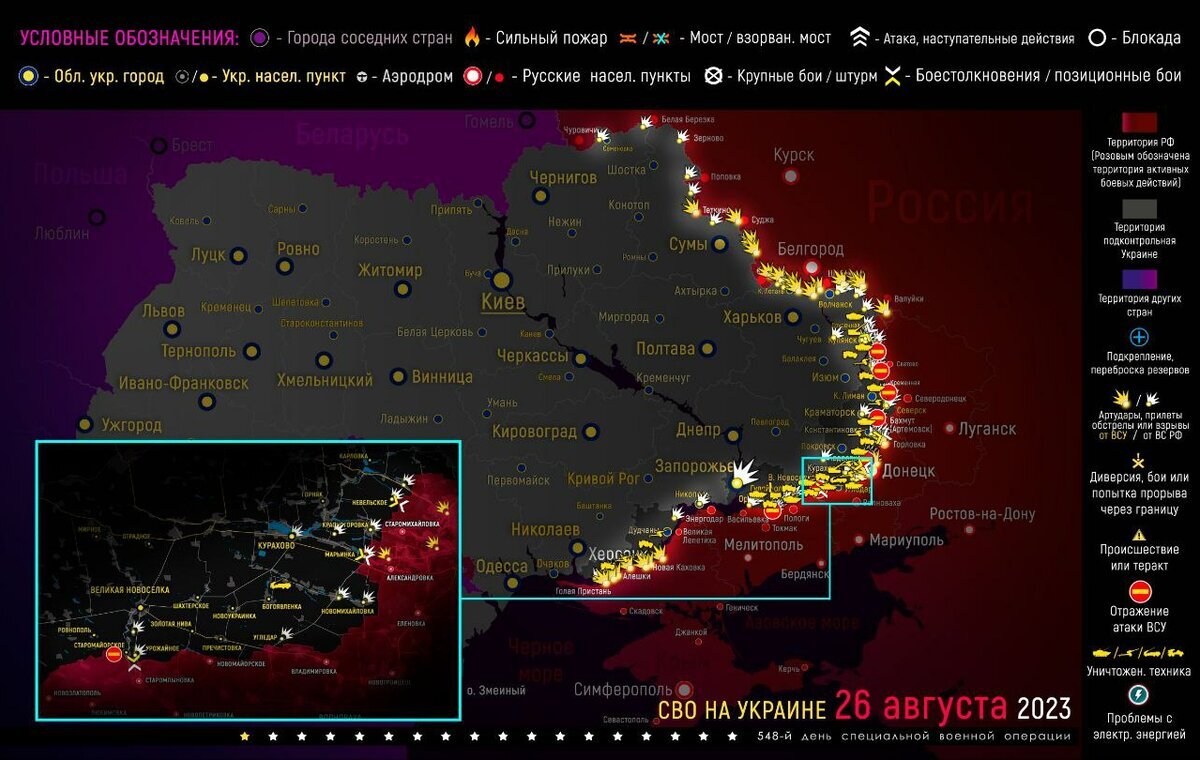This screenshot has width=1200, height=760.
Task: Click the Житомир label
Action: 391,270
